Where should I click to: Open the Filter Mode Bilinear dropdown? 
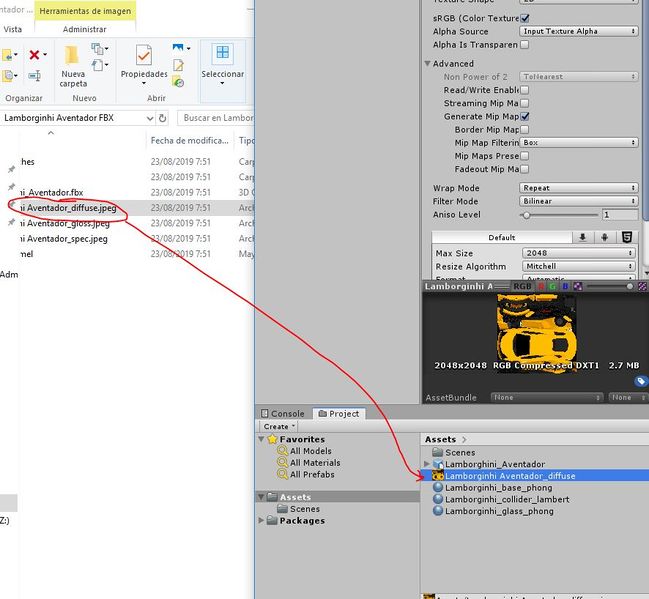(x=579, y=201)
